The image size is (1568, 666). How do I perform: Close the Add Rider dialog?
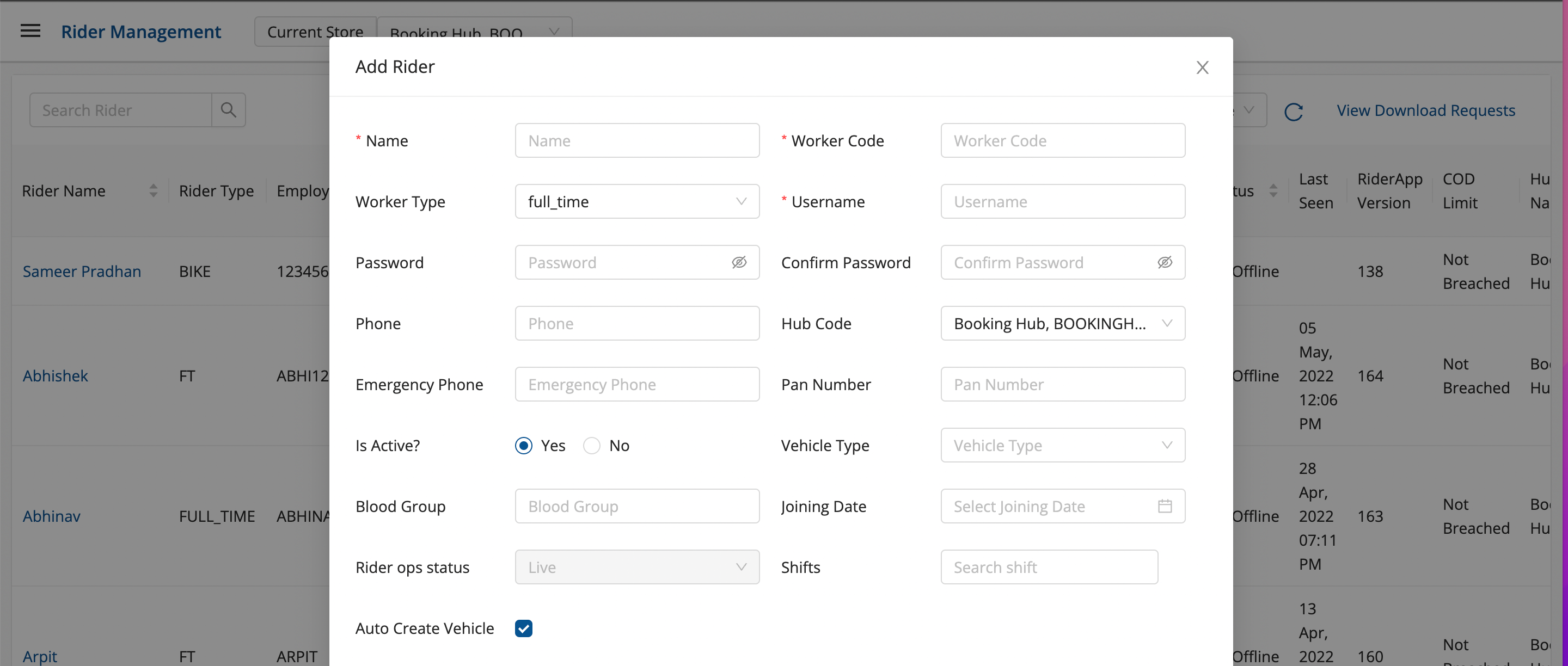point(1202,67)
